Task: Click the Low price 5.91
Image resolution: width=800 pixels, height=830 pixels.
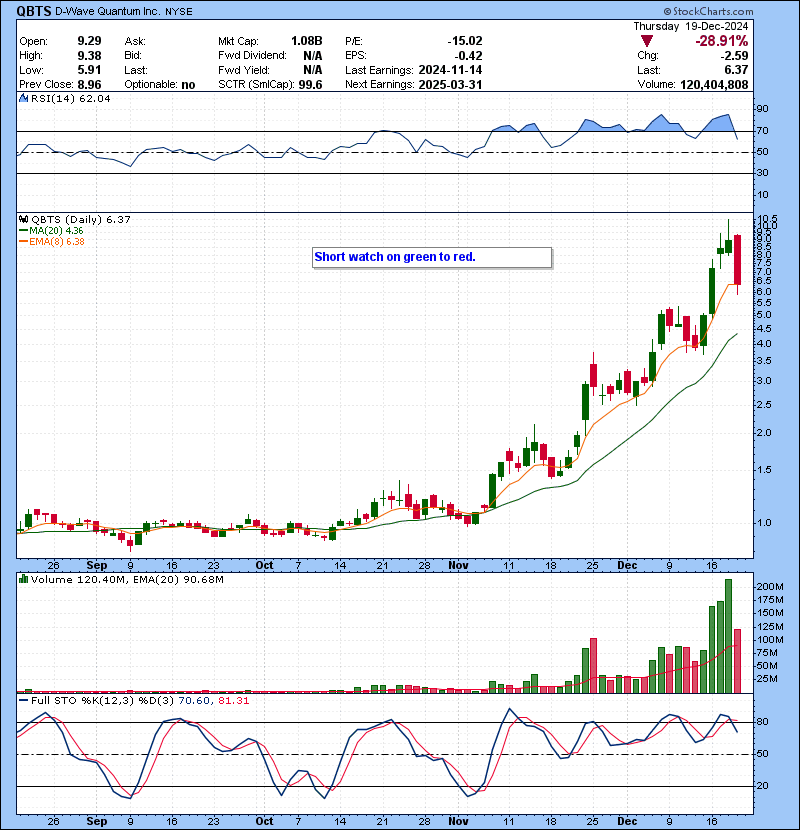Action: point(89,70)
